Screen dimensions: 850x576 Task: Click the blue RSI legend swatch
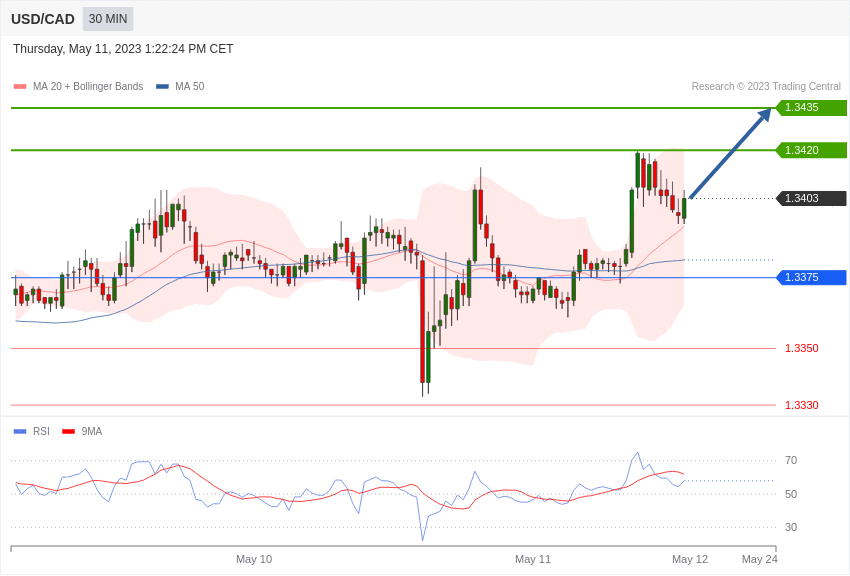point(20,432)
